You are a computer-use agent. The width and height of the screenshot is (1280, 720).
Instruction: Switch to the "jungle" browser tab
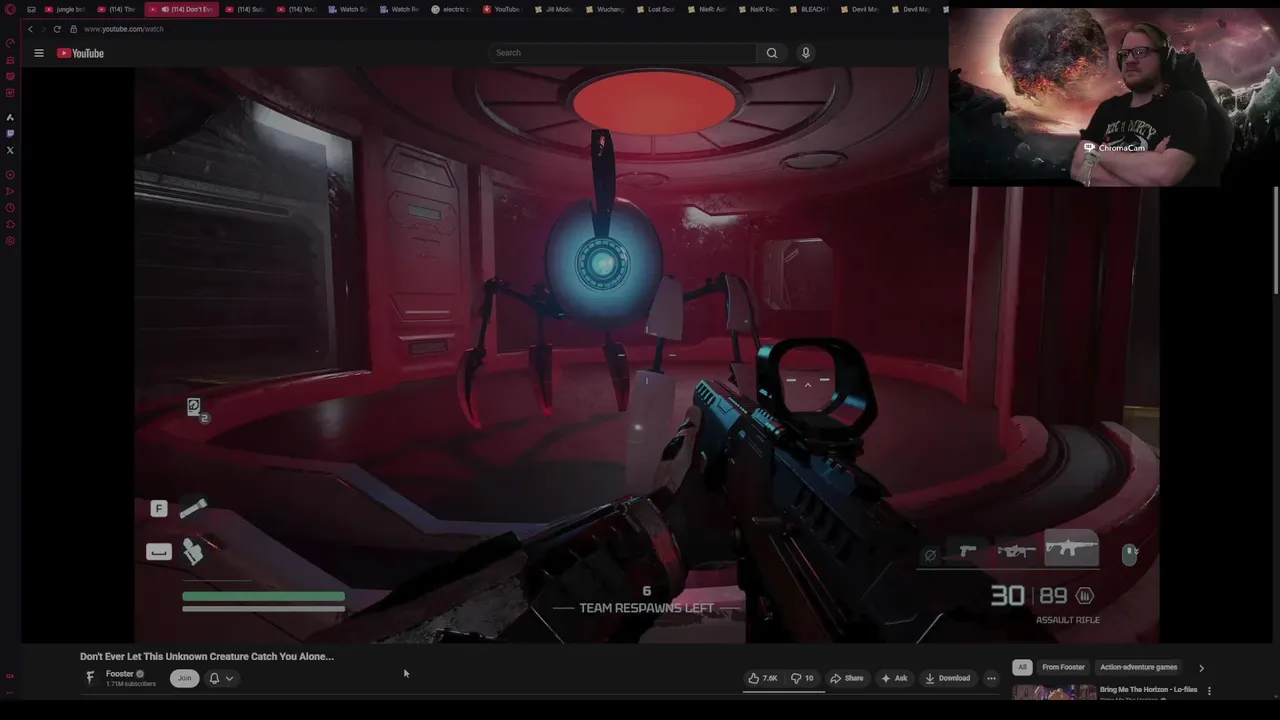tap(65, 9)
